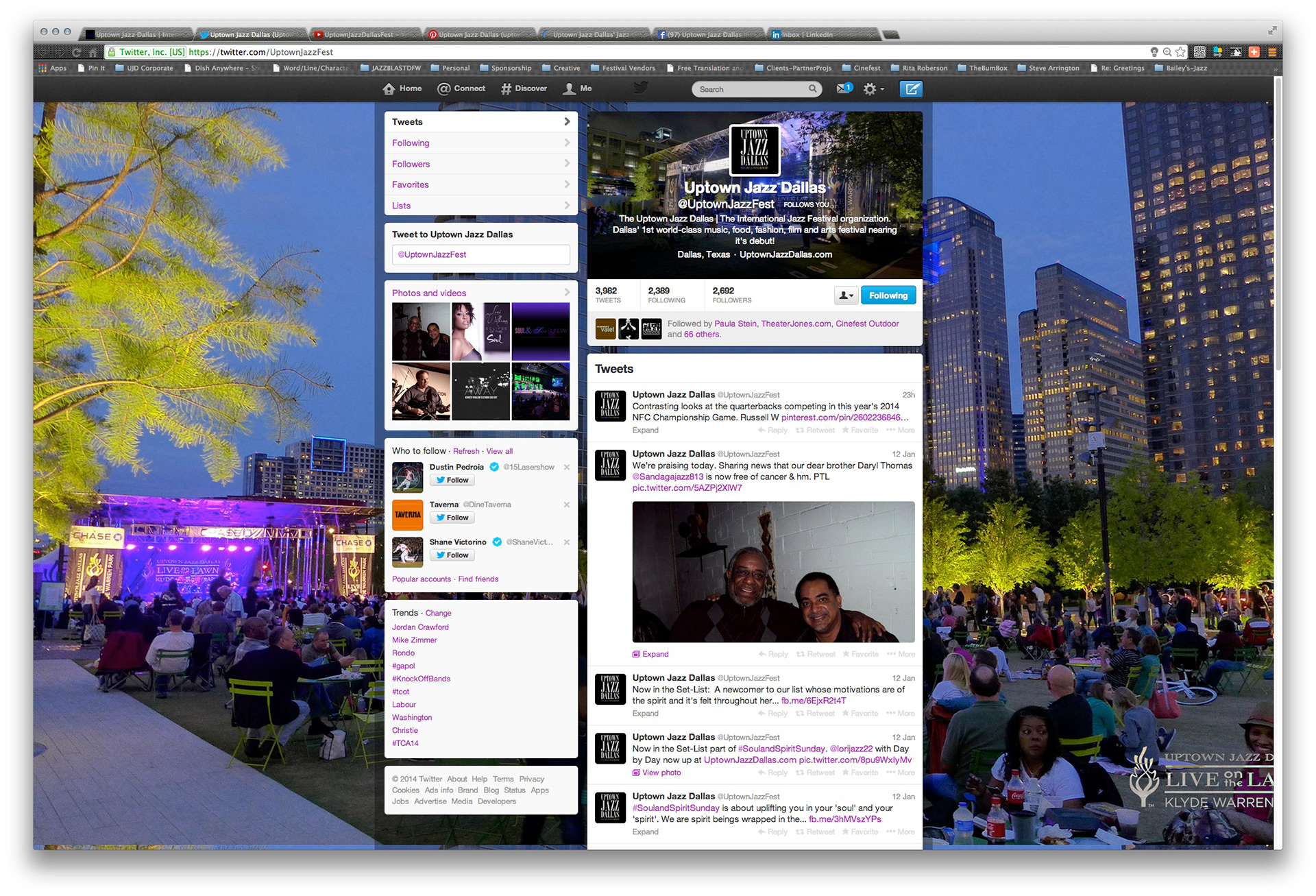
Task: Follow Dustin Pedroia
Action: tap(452, 480)
